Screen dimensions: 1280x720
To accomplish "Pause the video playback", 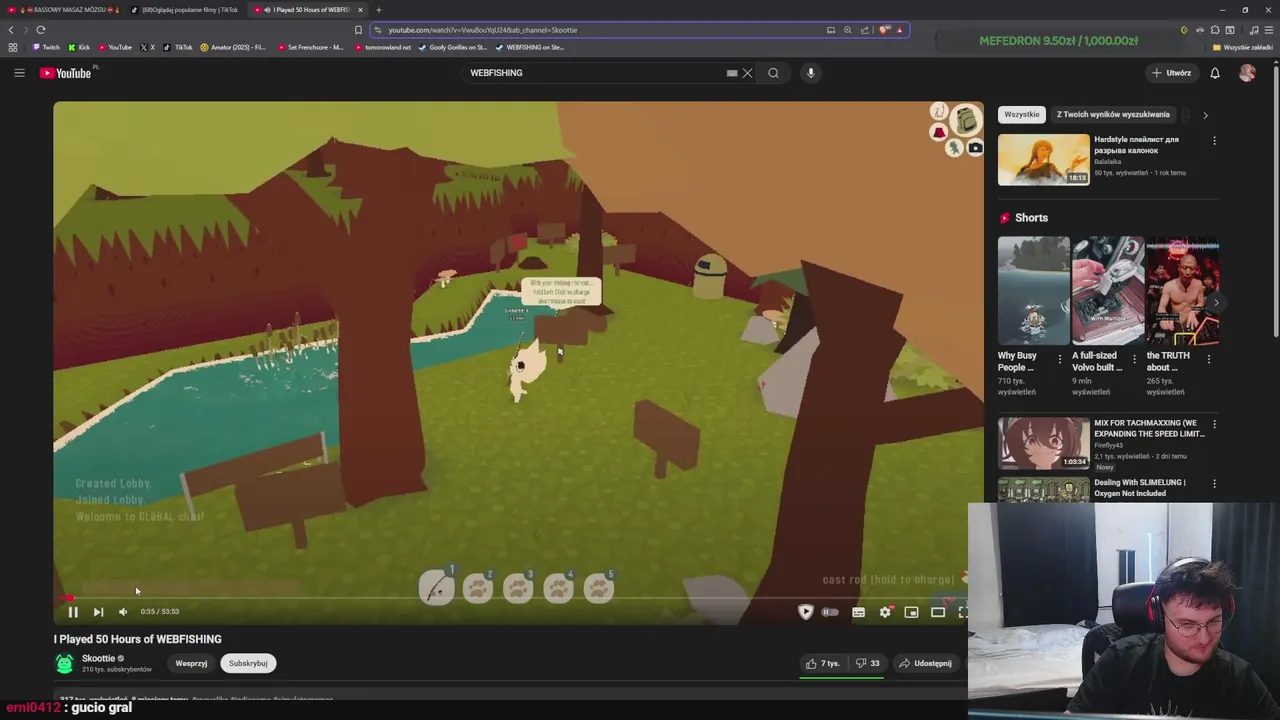I will coord(73,612).
